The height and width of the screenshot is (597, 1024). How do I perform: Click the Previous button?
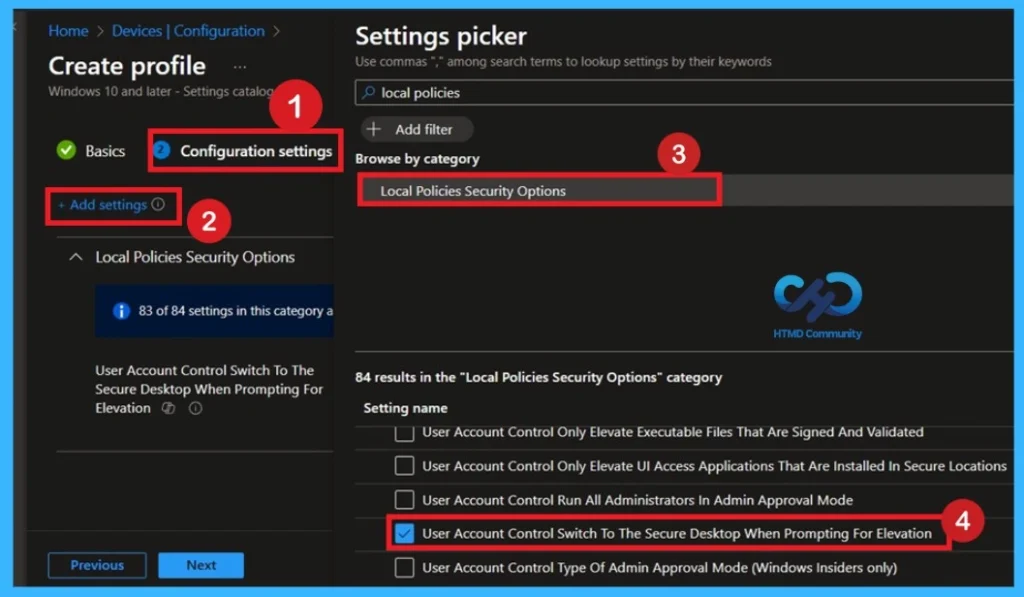(96, 565)
